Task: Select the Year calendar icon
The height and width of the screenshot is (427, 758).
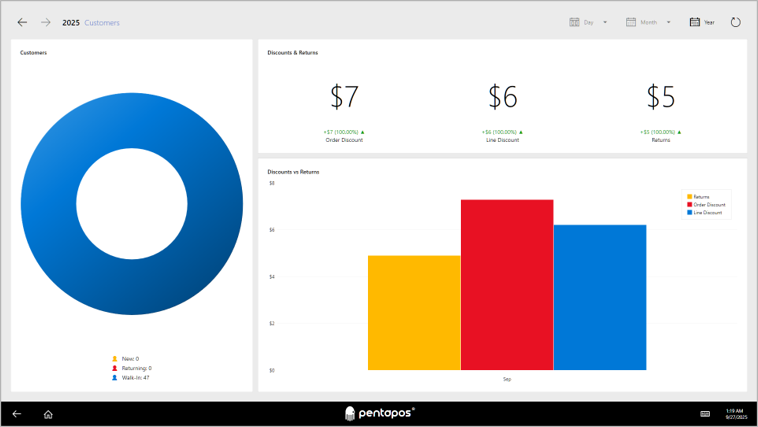Action: [x=695, y=22]
